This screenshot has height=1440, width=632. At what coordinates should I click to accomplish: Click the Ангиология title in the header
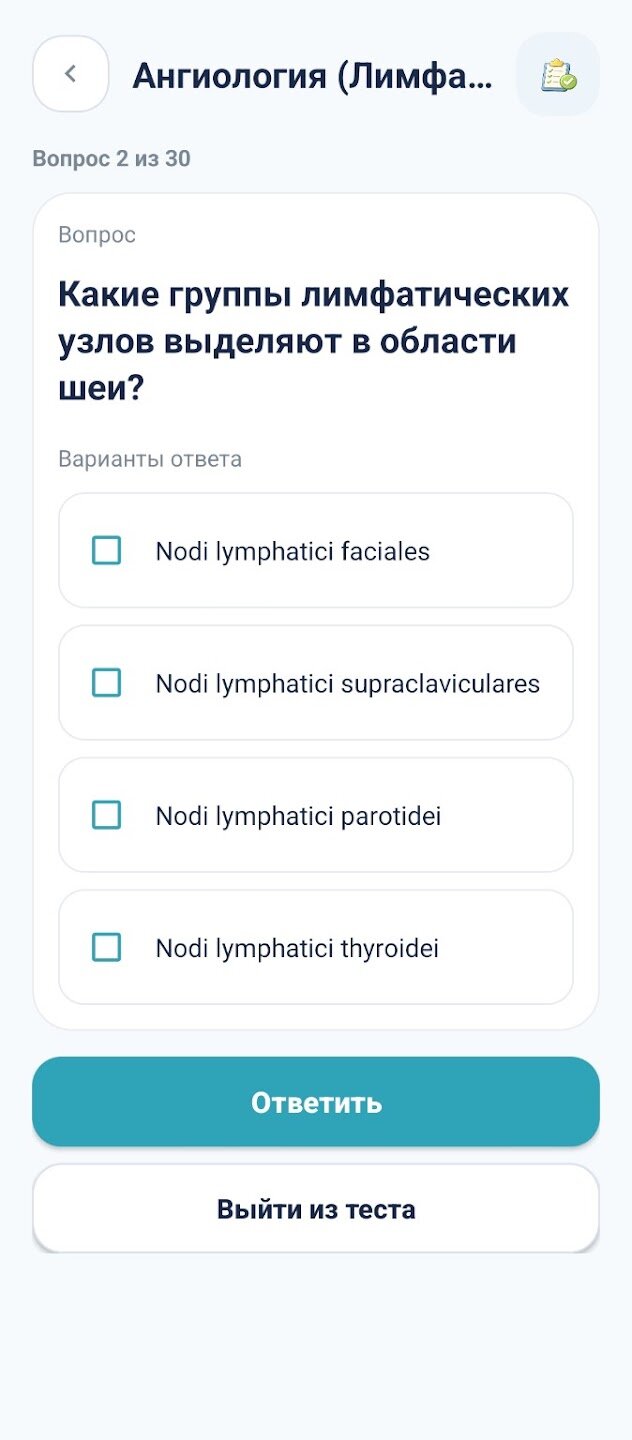pyautogui.click(x=313, y=76)
